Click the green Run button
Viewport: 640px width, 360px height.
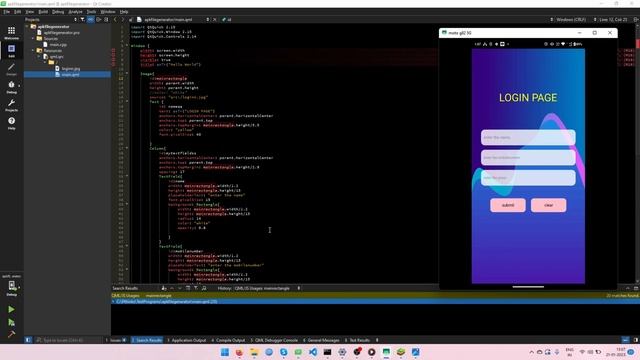tap(11, 309)
